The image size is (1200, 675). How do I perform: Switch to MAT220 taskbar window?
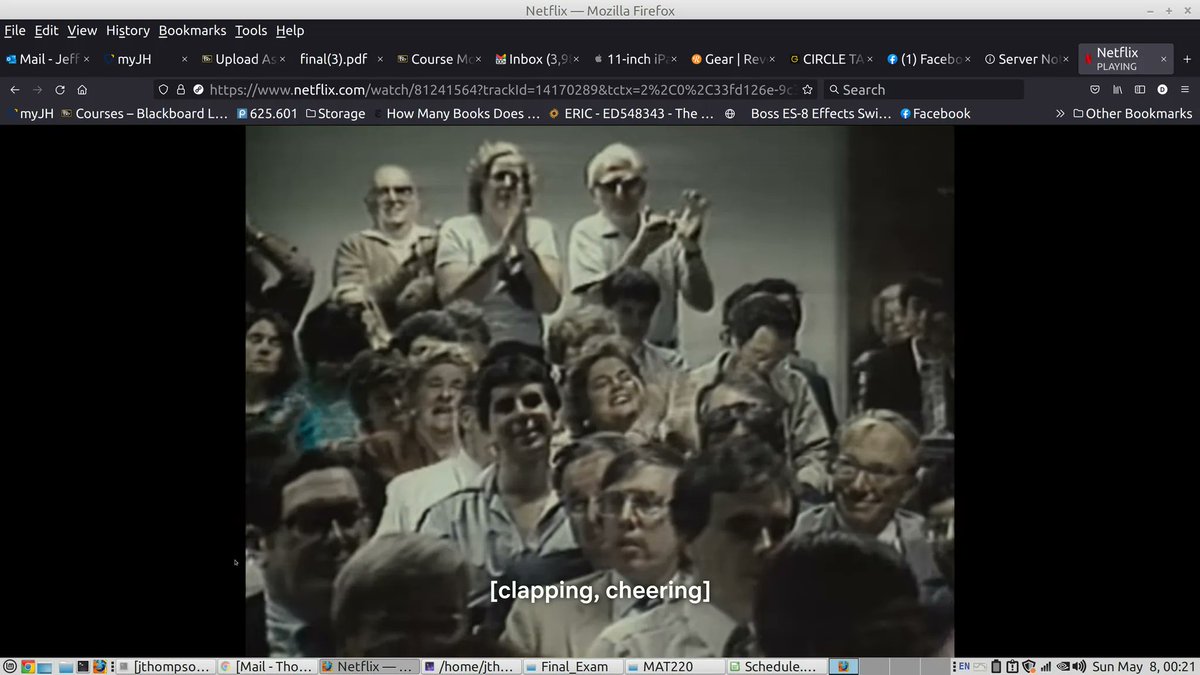673,666
